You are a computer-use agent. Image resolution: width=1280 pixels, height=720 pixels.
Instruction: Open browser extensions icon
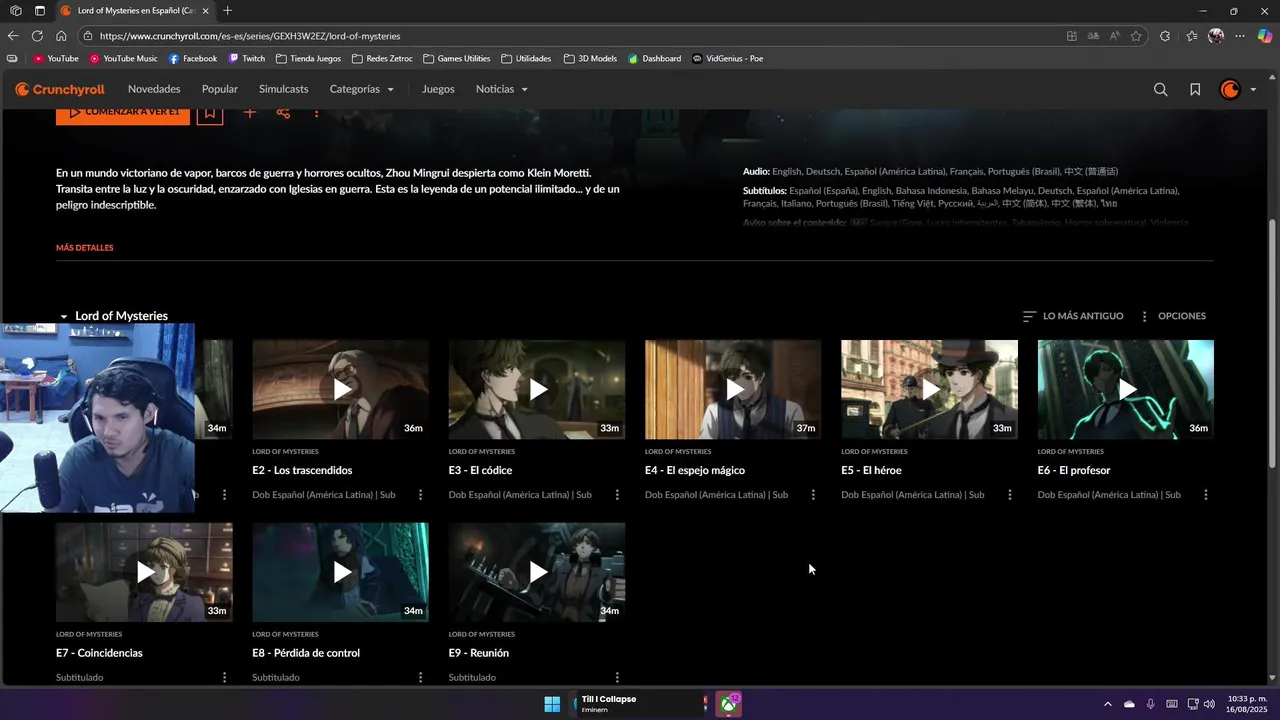pos(1165,36)
